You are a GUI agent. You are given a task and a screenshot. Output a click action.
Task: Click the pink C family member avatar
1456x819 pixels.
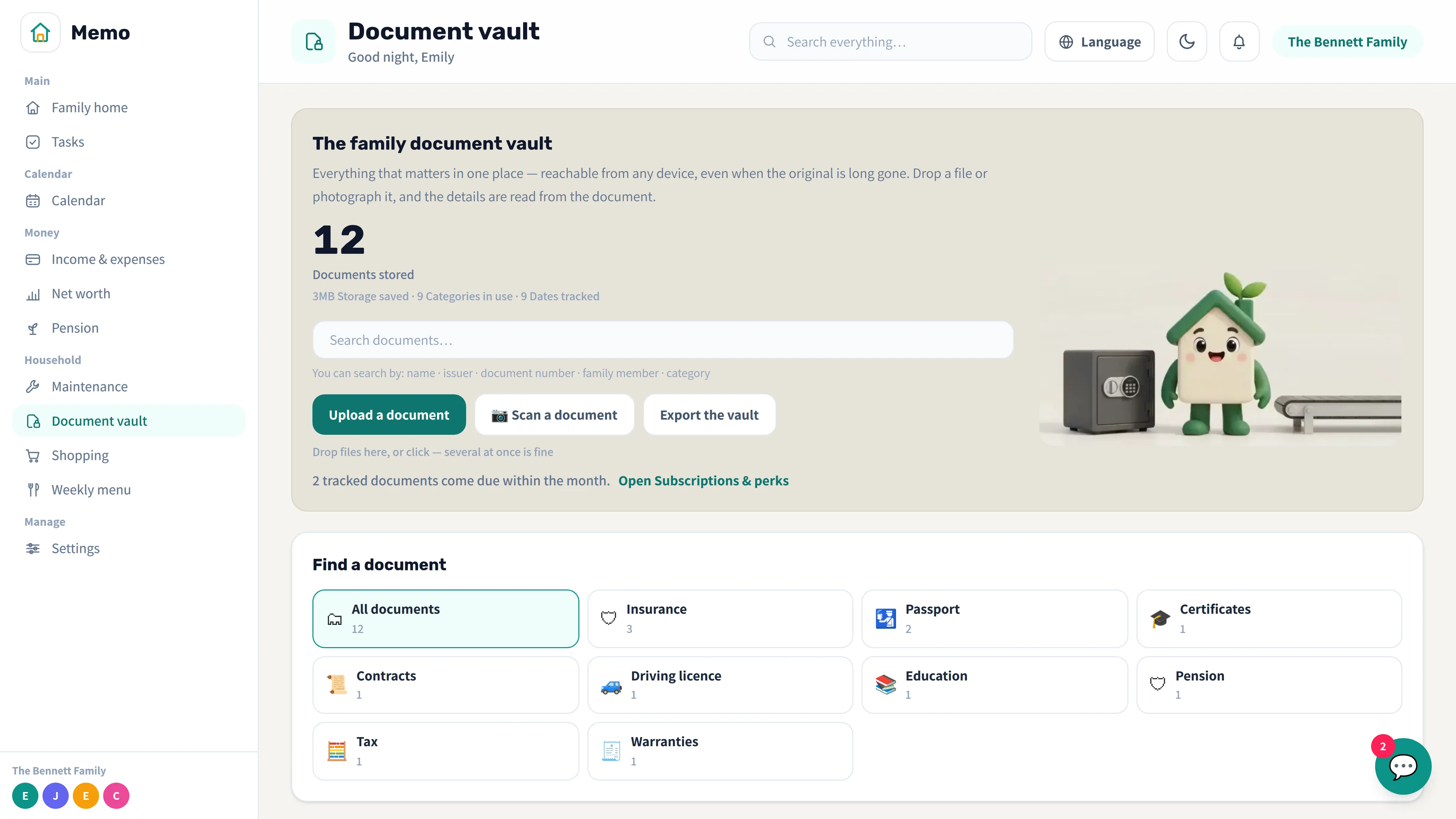point(116,796)
